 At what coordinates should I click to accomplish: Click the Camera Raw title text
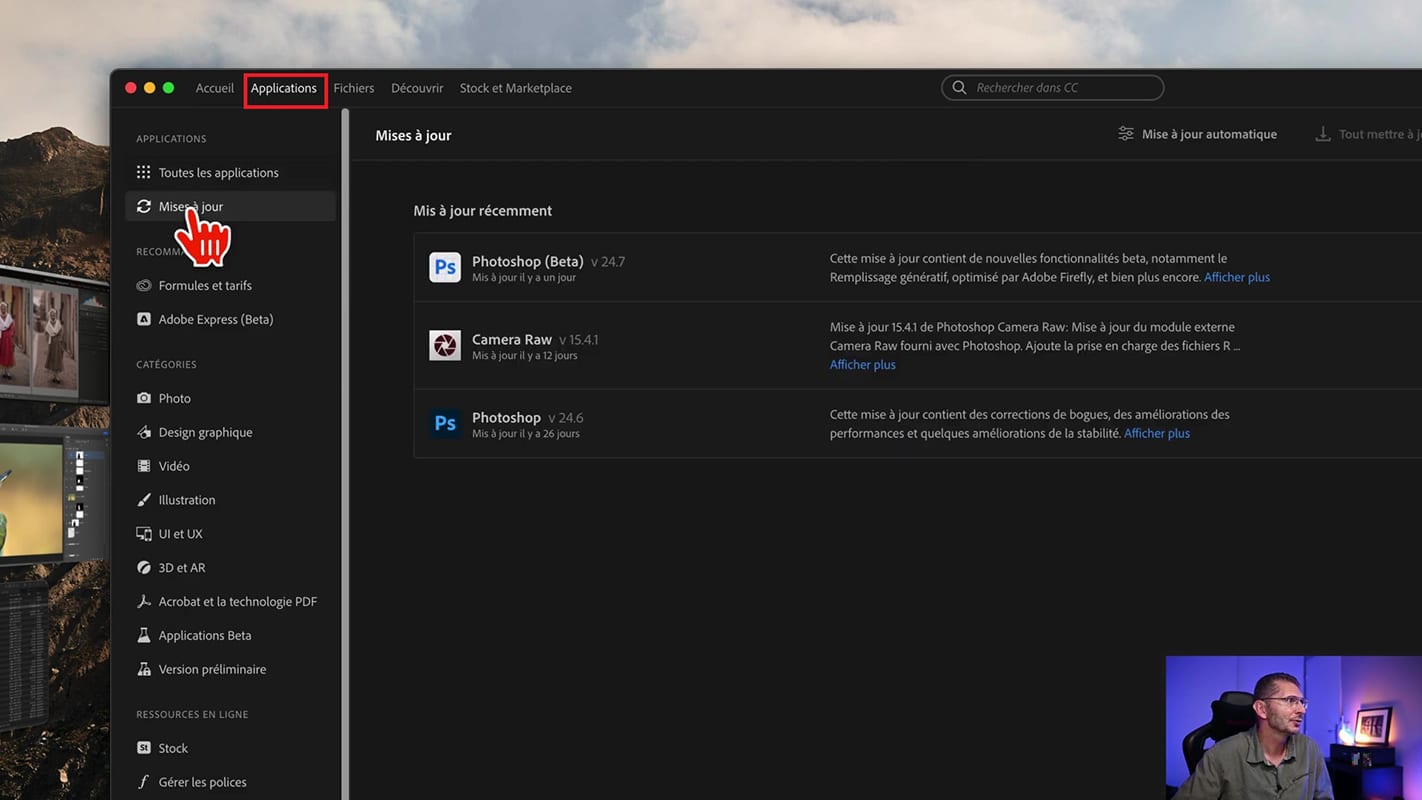point(512,339)
